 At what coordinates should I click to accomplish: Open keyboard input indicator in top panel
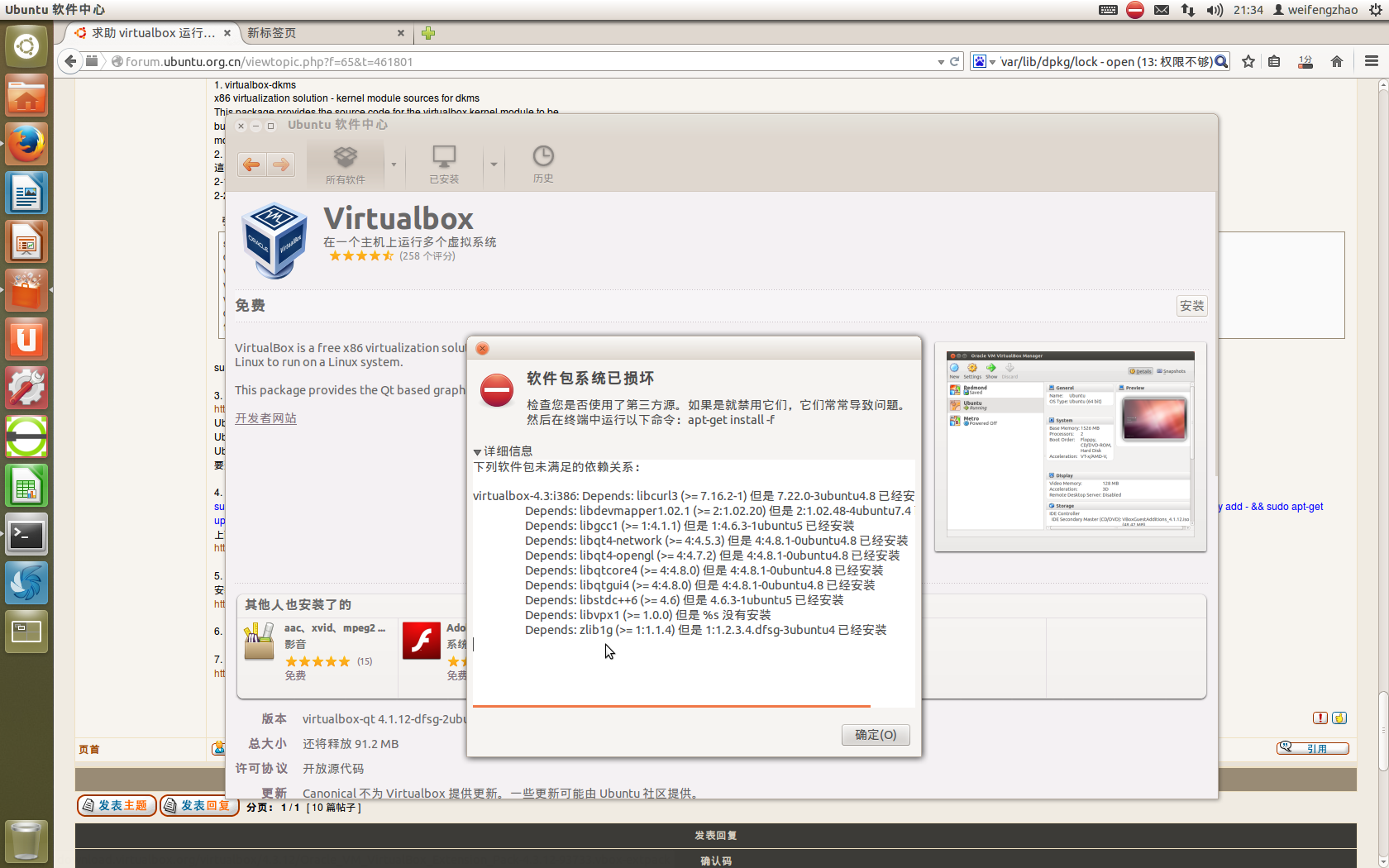pyautogui.click(x=1109, y=10)
